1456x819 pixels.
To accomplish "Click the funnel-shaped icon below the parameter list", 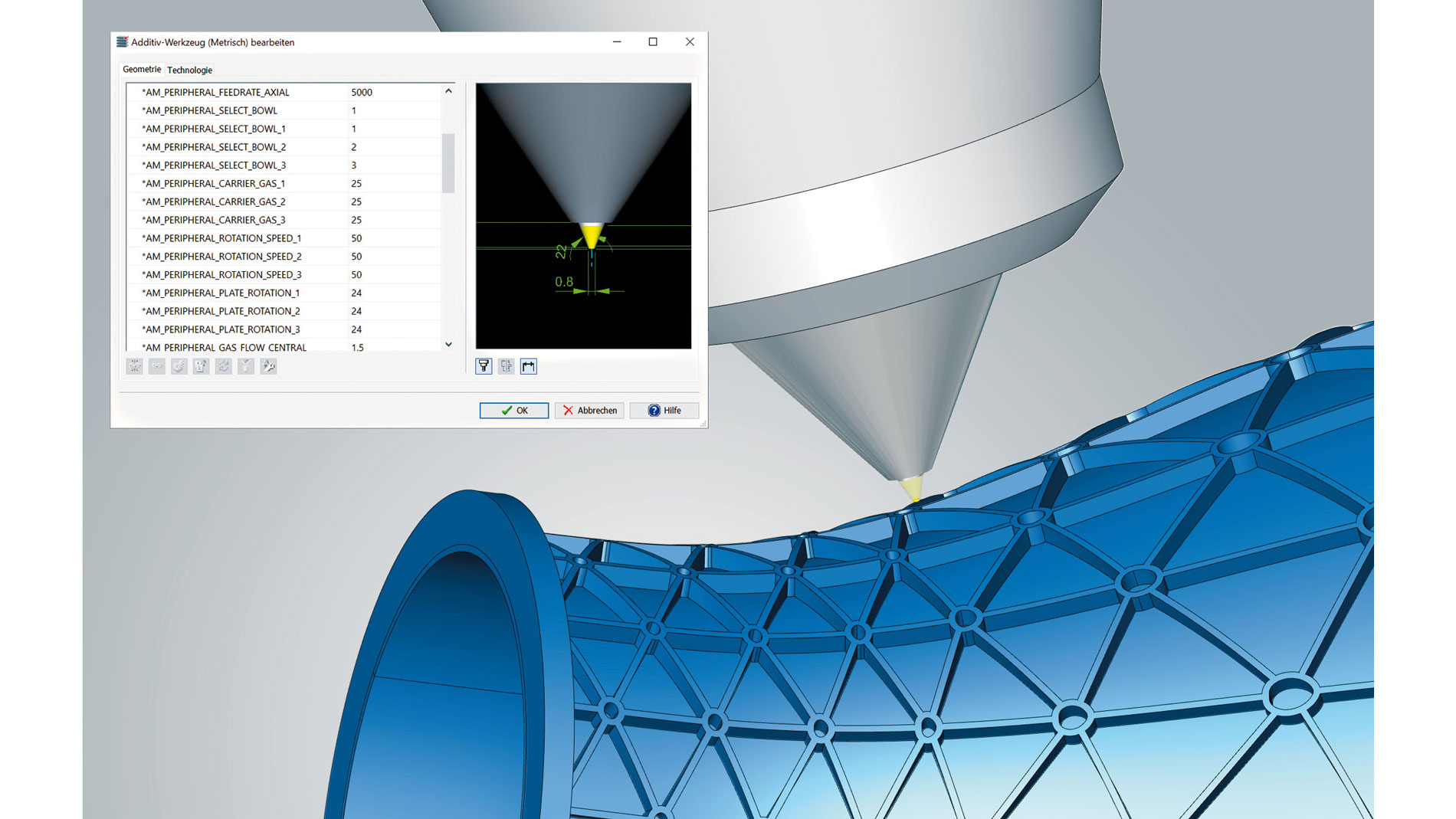I will click(x=245, y=366).
